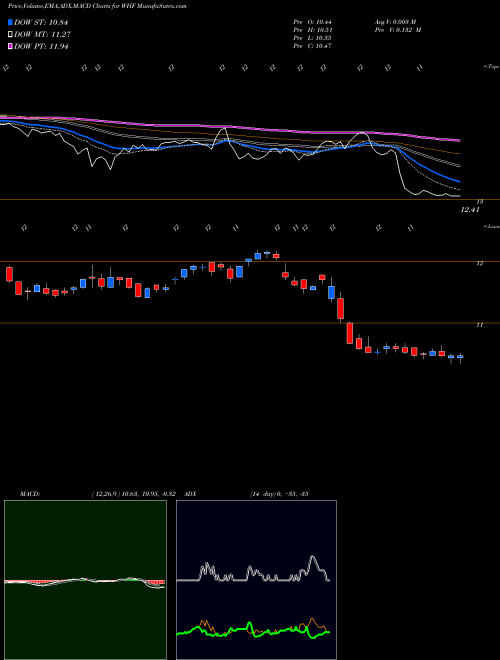
Task: Click the magenta DOW PT legend swatch
Action: click(x=10, y=46)
